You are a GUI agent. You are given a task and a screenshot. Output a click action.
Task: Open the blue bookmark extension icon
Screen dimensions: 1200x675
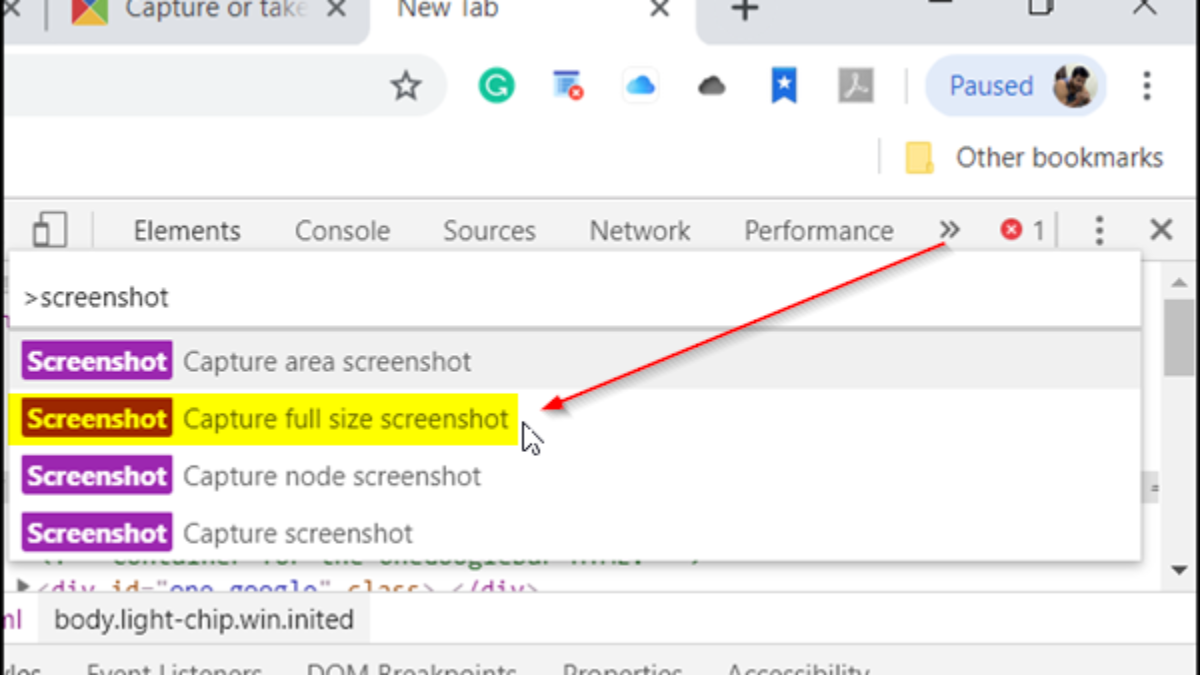pyautogui.click(x=783, y=86)
